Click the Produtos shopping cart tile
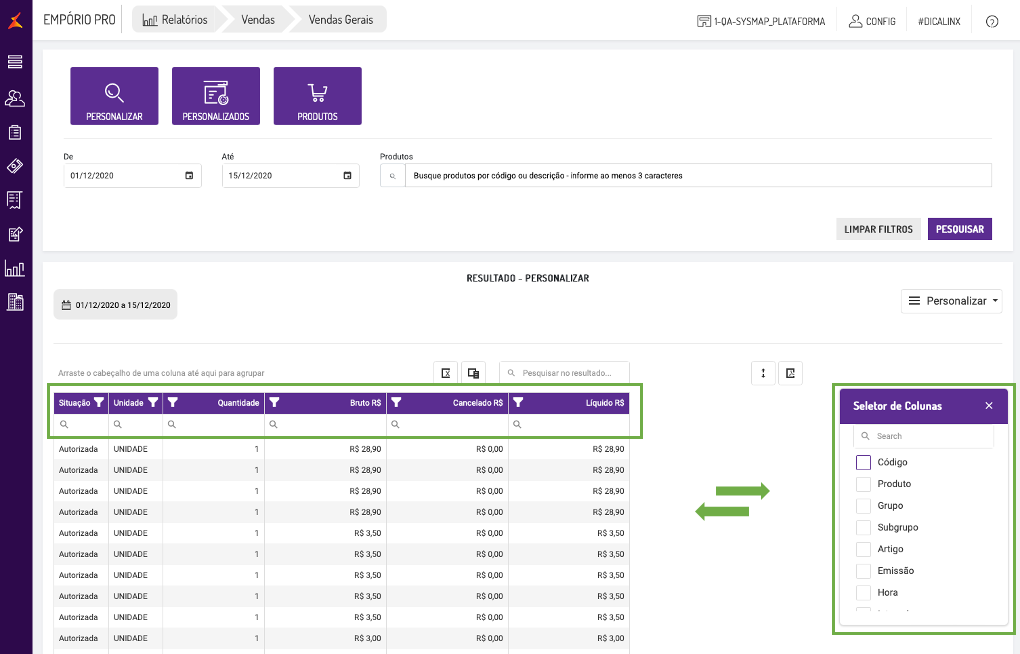This screenshot has height=654, width=1020. coord(317,96)
